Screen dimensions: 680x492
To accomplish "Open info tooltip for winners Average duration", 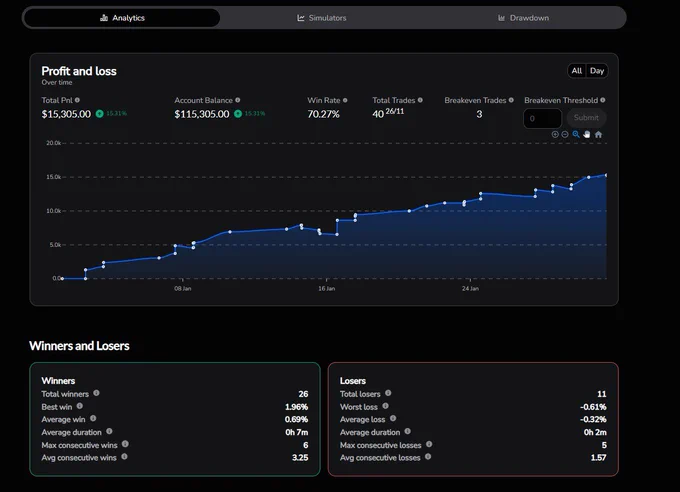I will 109,431.
